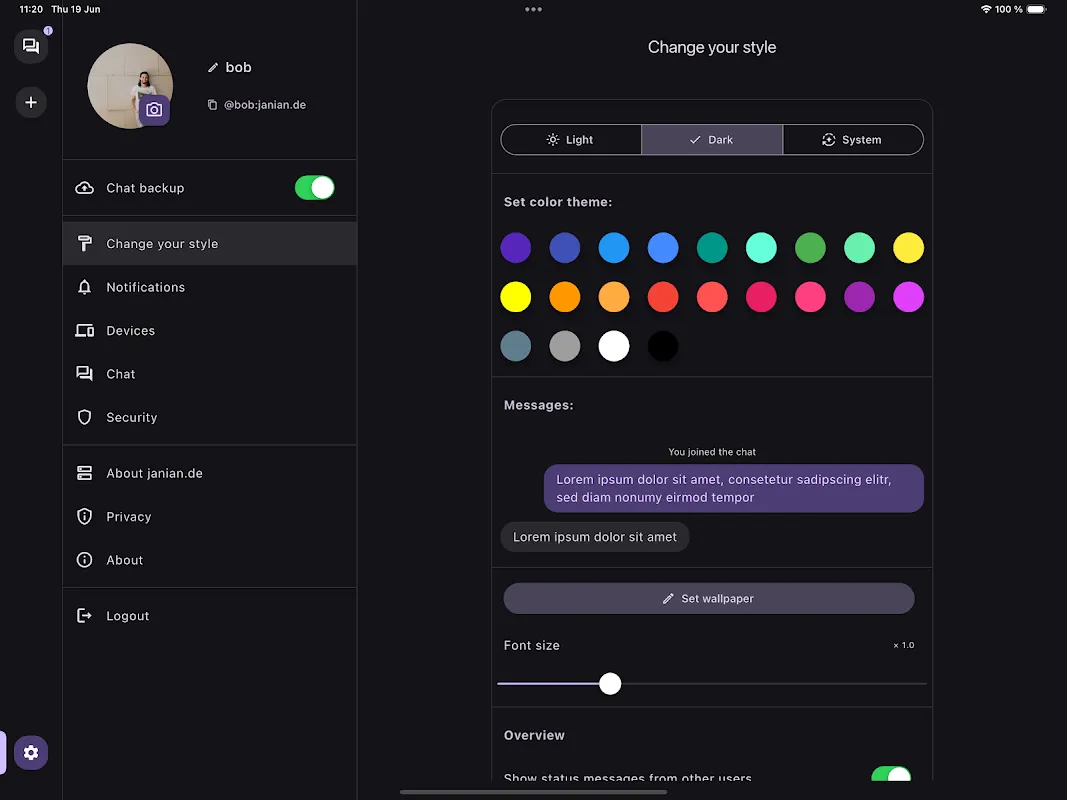Open Devices settings

tap(210, 331)
